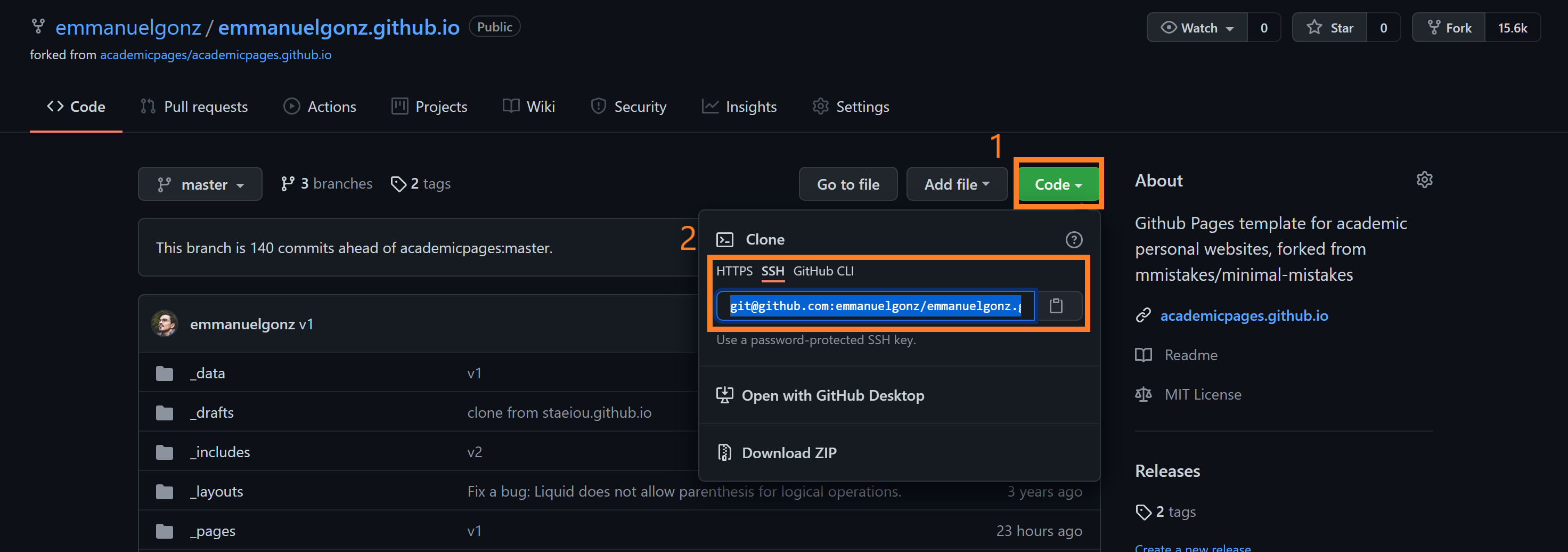Go to the Actions tab
This screenshot has width=1568, height=552.
[320, 107]
